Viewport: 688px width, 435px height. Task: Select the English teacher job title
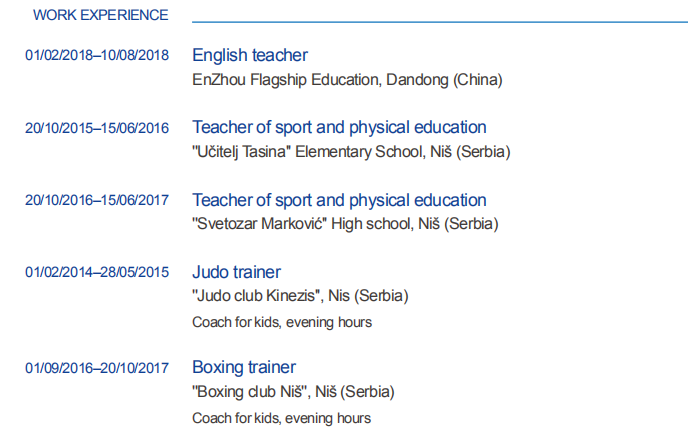[250, 55]
